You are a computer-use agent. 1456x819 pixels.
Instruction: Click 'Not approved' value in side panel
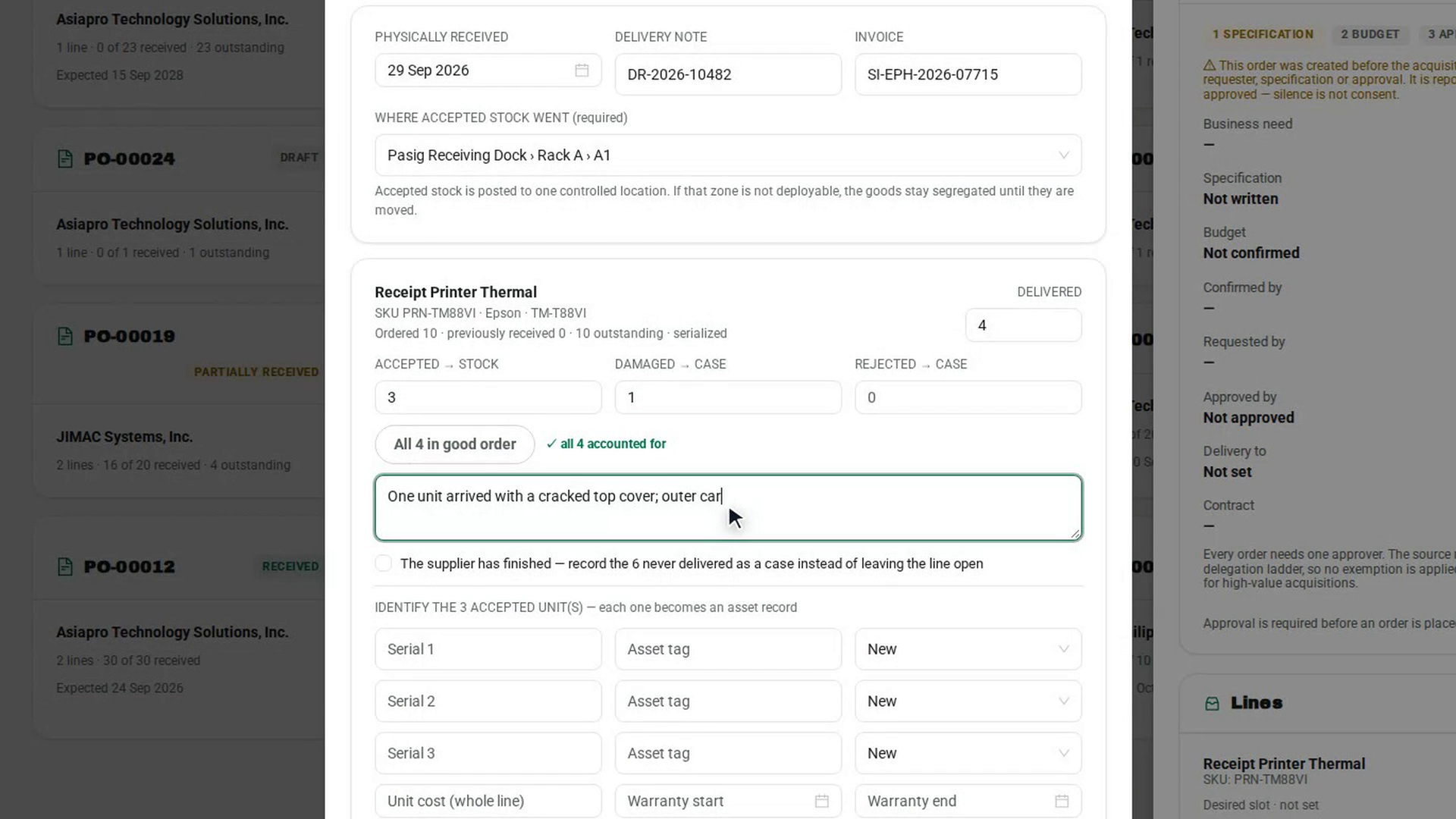point(1248,418)
